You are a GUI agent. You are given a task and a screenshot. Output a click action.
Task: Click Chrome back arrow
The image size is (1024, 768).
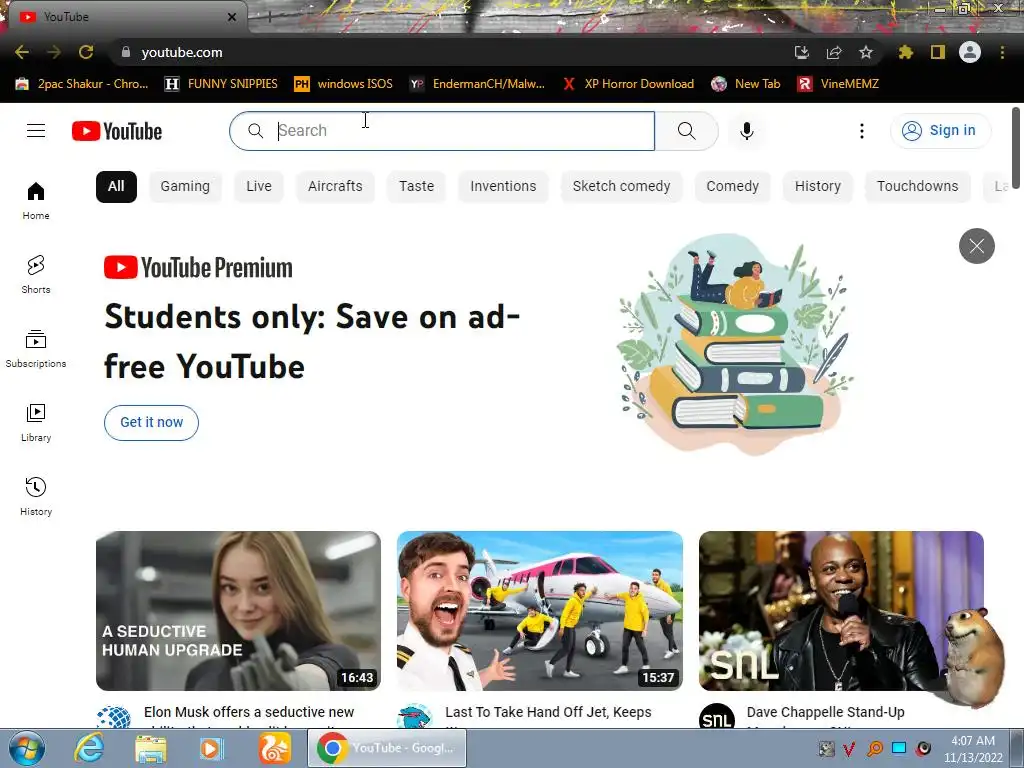coord(22,52)
